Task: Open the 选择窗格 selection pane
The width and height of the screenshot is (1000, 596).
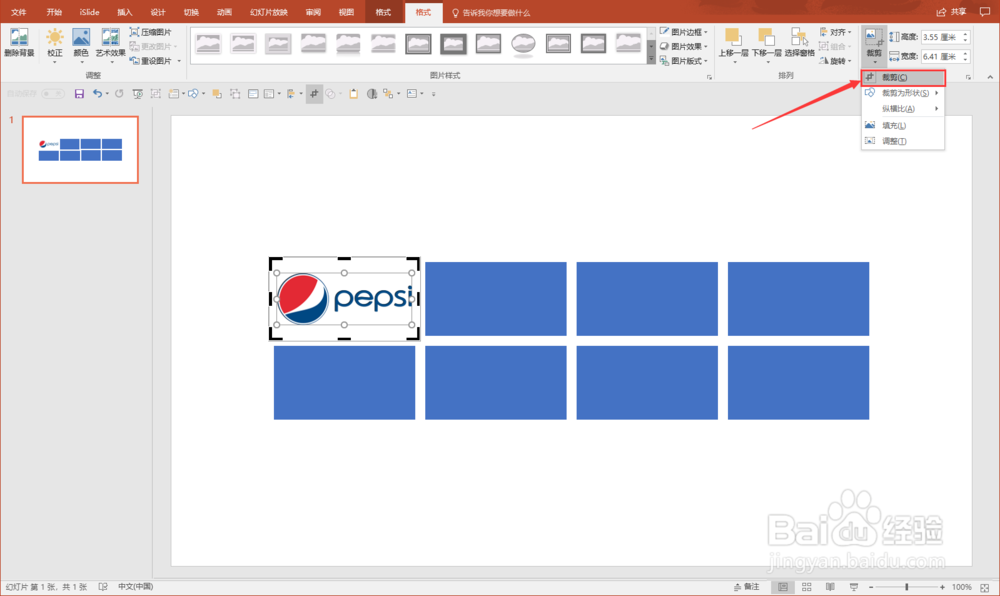Action: point(799,43)
